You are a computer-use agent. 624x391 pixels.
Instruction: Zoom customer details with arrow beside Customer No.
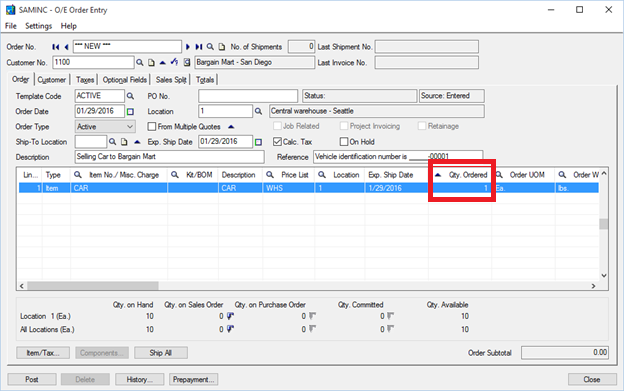point(162,62)
